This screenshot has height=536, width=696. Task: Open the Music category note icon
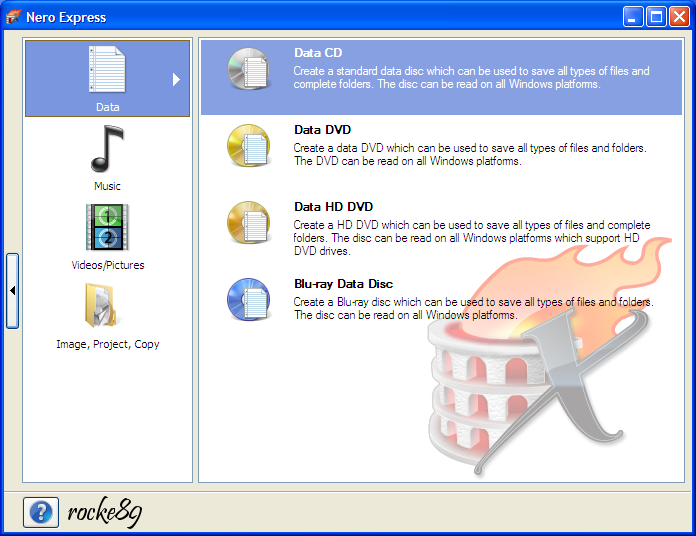click(107, 149)
